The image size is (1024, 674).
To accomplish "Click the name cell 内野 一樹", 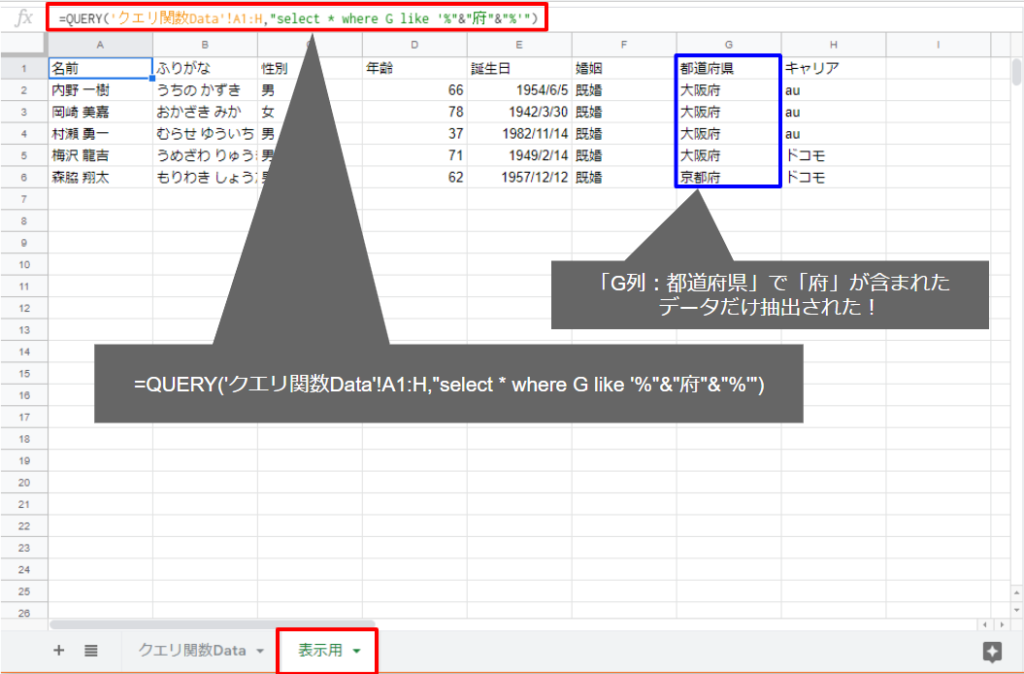I will pyautogui.click(x=100, y=90).
